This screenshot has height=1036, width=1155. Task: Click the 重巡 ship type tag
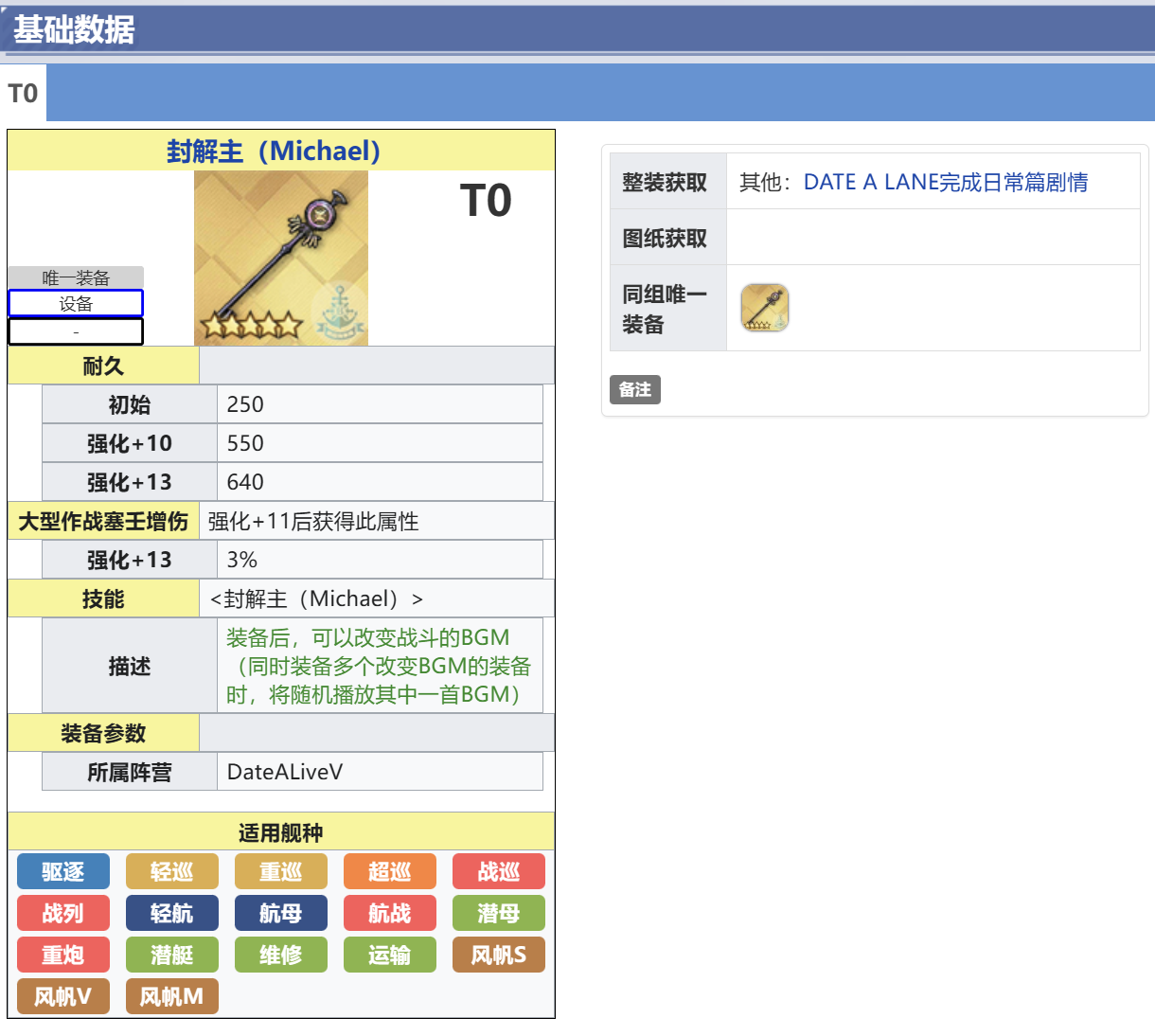[x=280, y=872]
